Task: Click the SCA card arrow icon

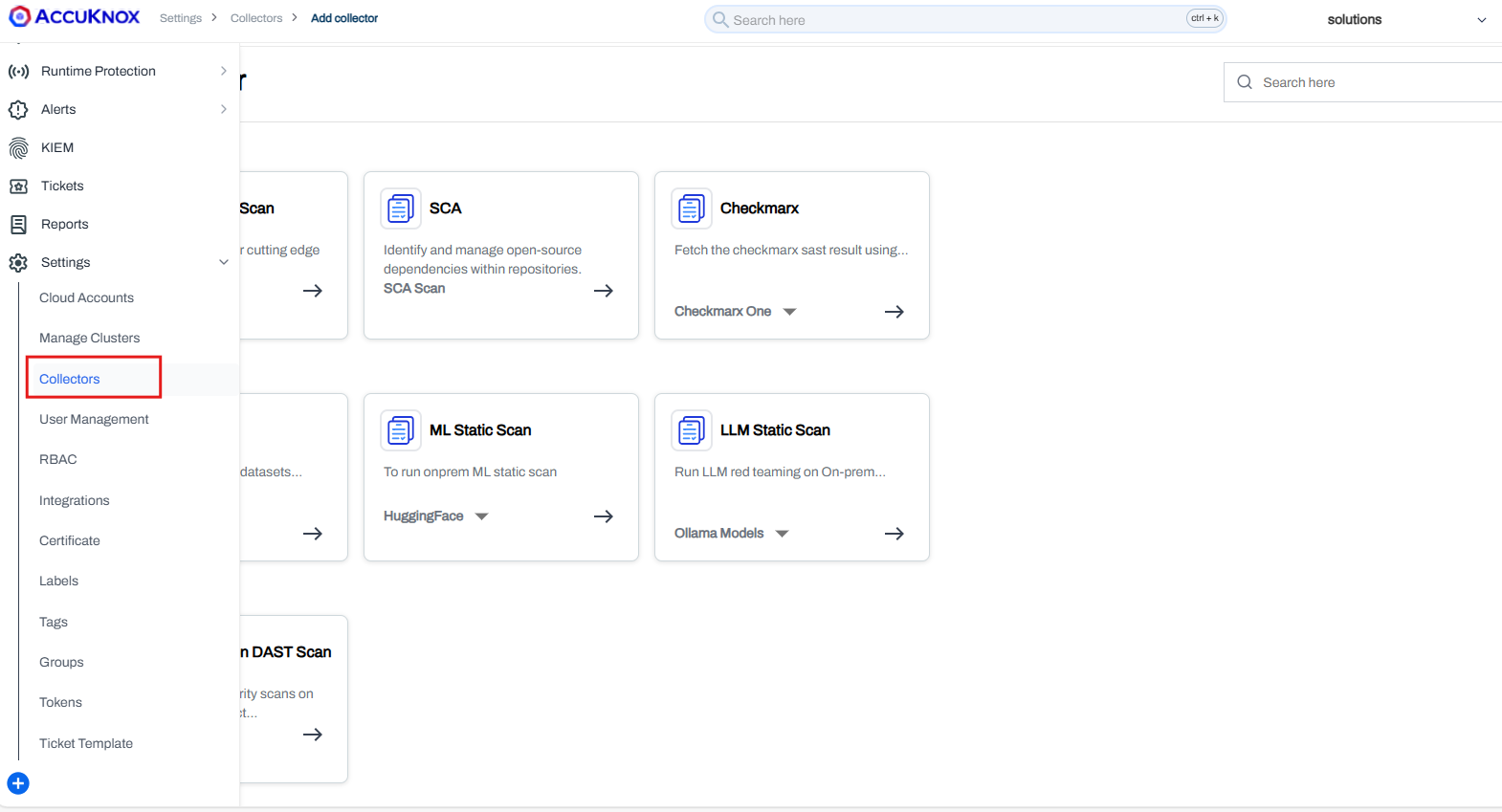Action: pyautogui.click(x=603, y=291)
